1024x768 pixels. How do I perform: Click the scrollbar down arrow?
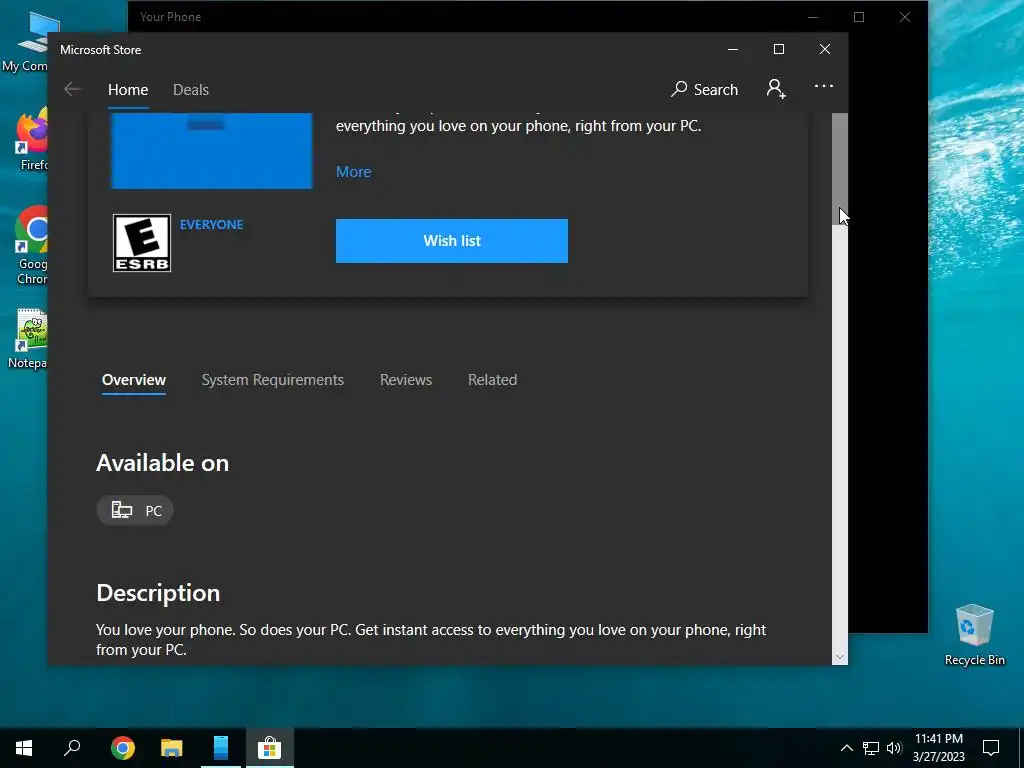[840, 657]
